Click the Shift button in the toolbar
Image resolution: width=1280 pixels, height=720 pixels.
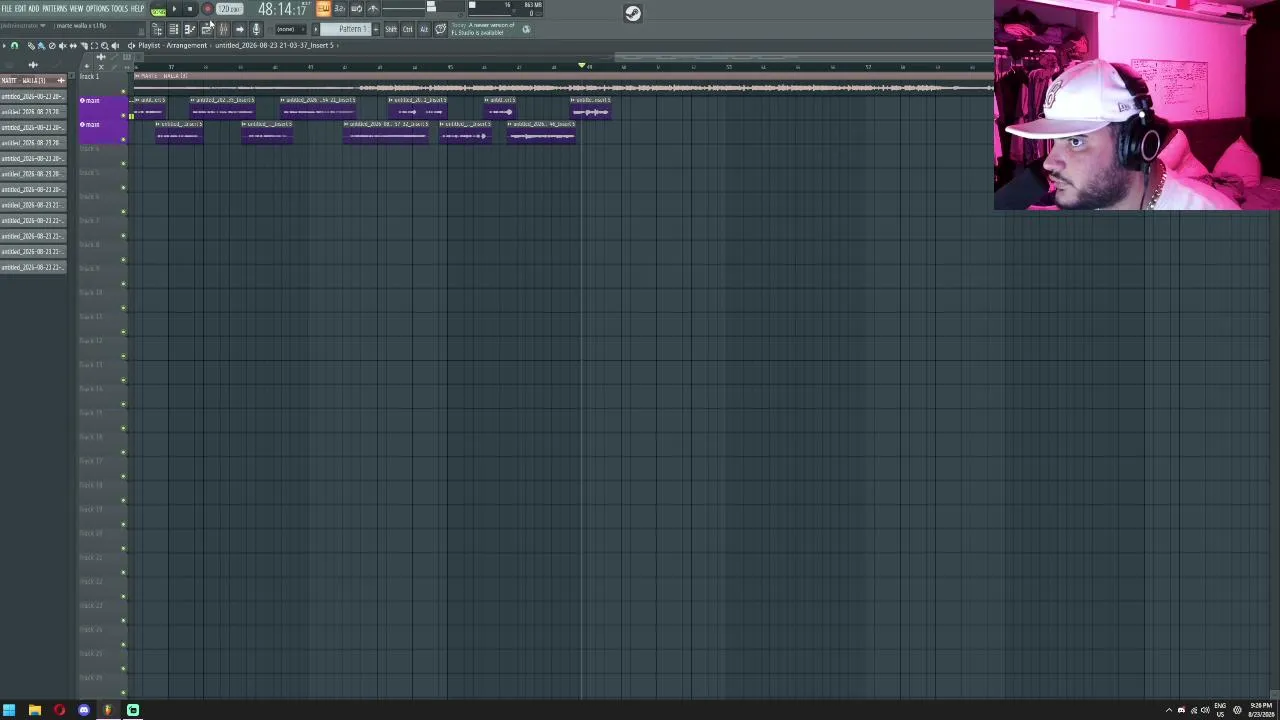pos(391,29)
